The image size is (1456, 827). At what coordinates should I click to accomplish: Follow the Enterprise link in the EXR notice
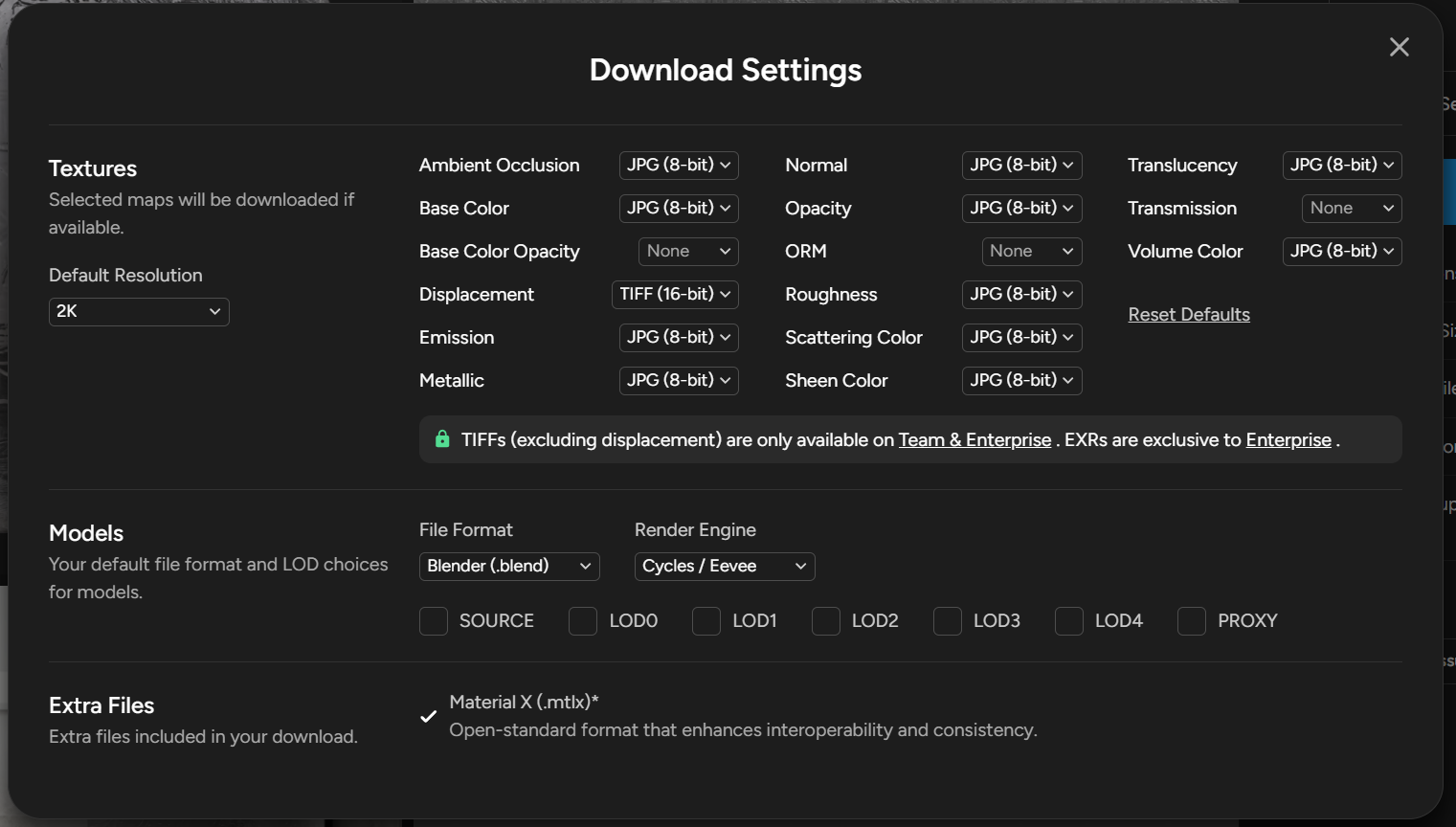pos(1288,439)
